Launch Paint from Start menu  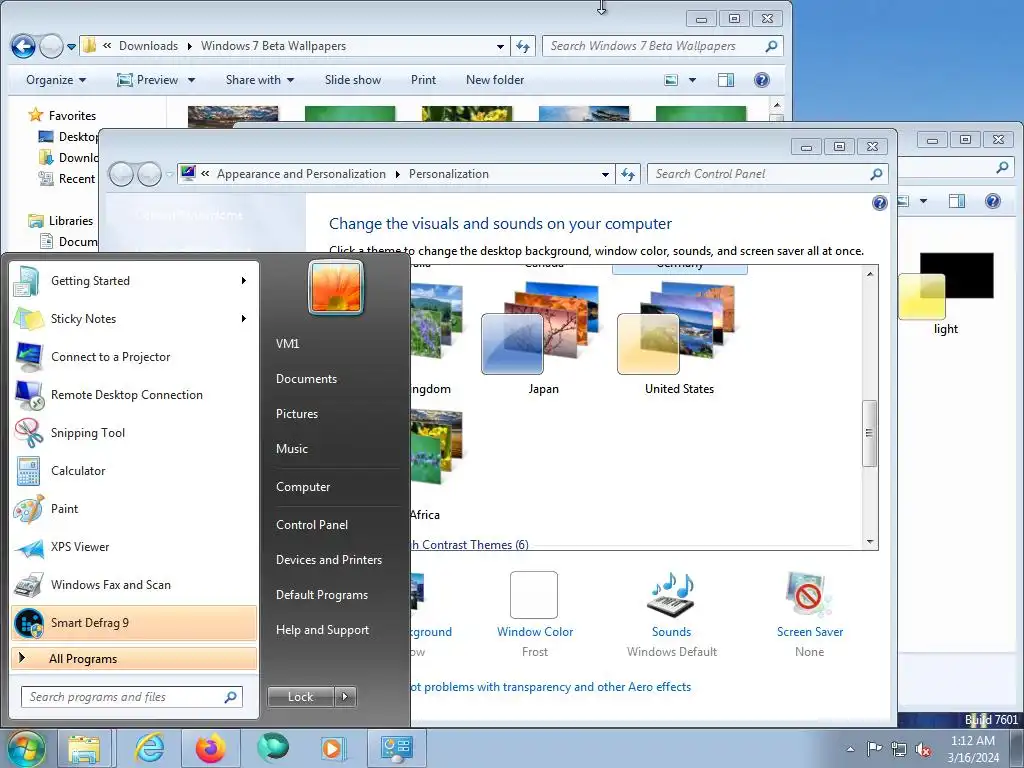click(134, 509)
